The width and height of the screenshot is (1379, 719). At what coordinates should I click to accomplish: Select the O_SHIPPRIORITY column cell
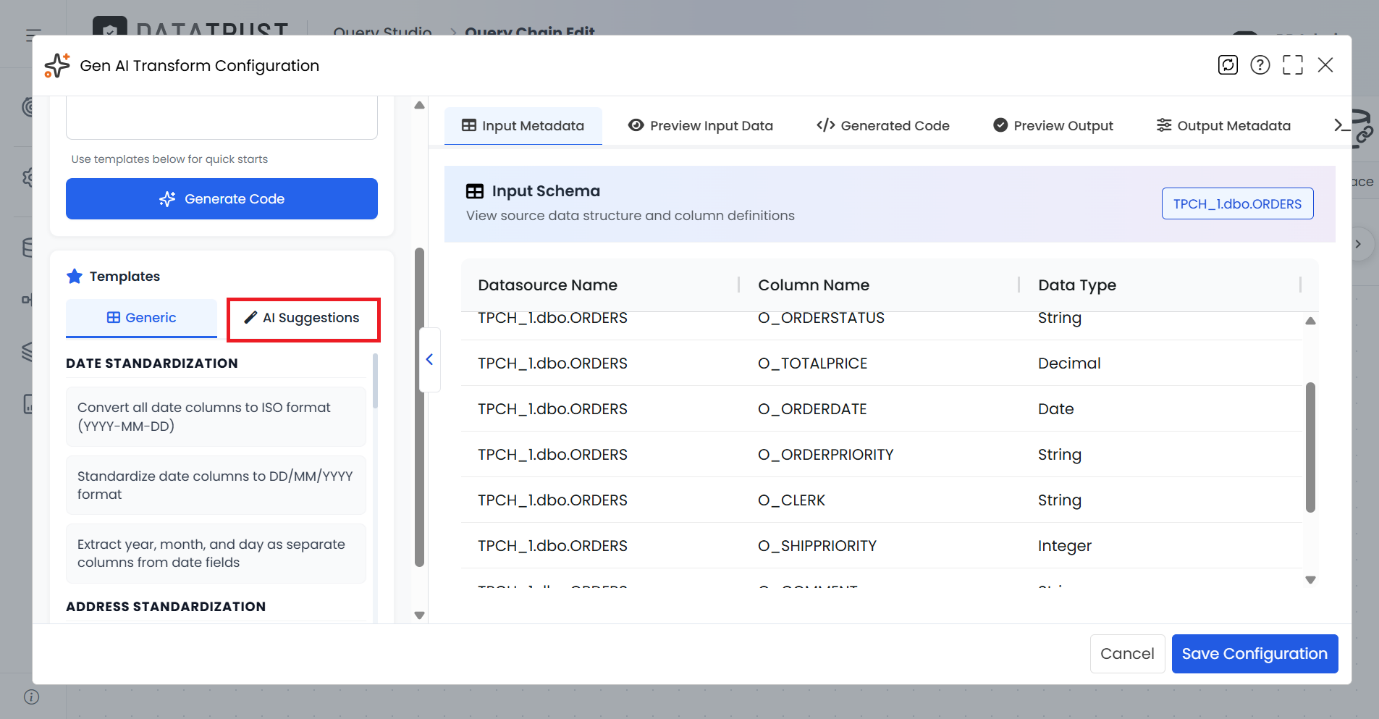tap(817, 546)
